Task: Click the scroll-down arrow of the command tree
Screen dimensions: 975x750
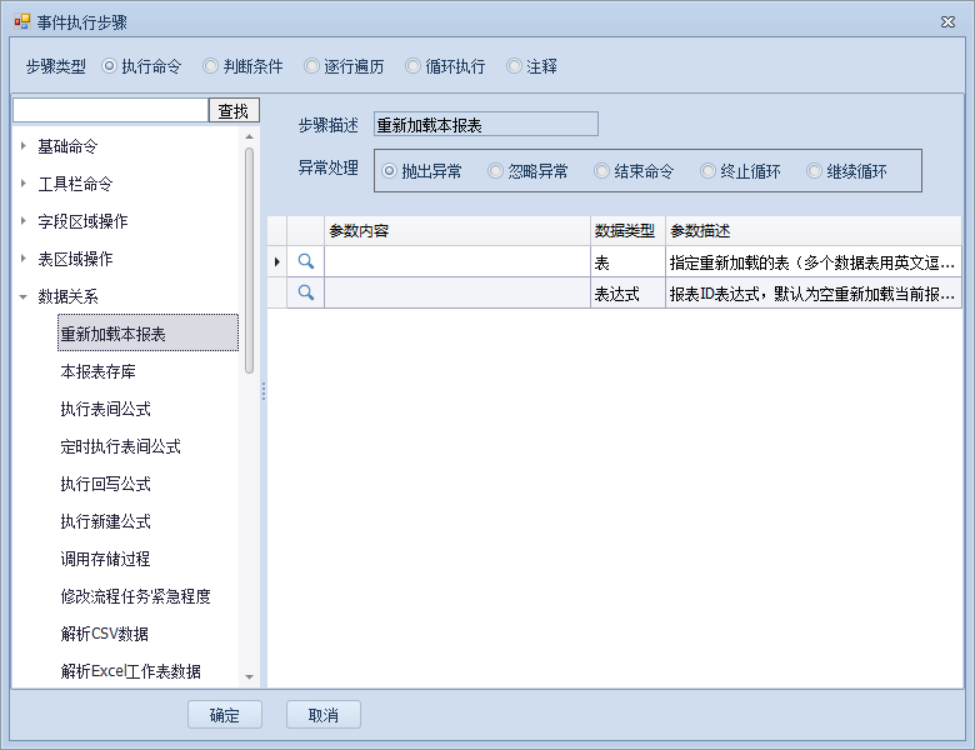Action: pos(249,678)
